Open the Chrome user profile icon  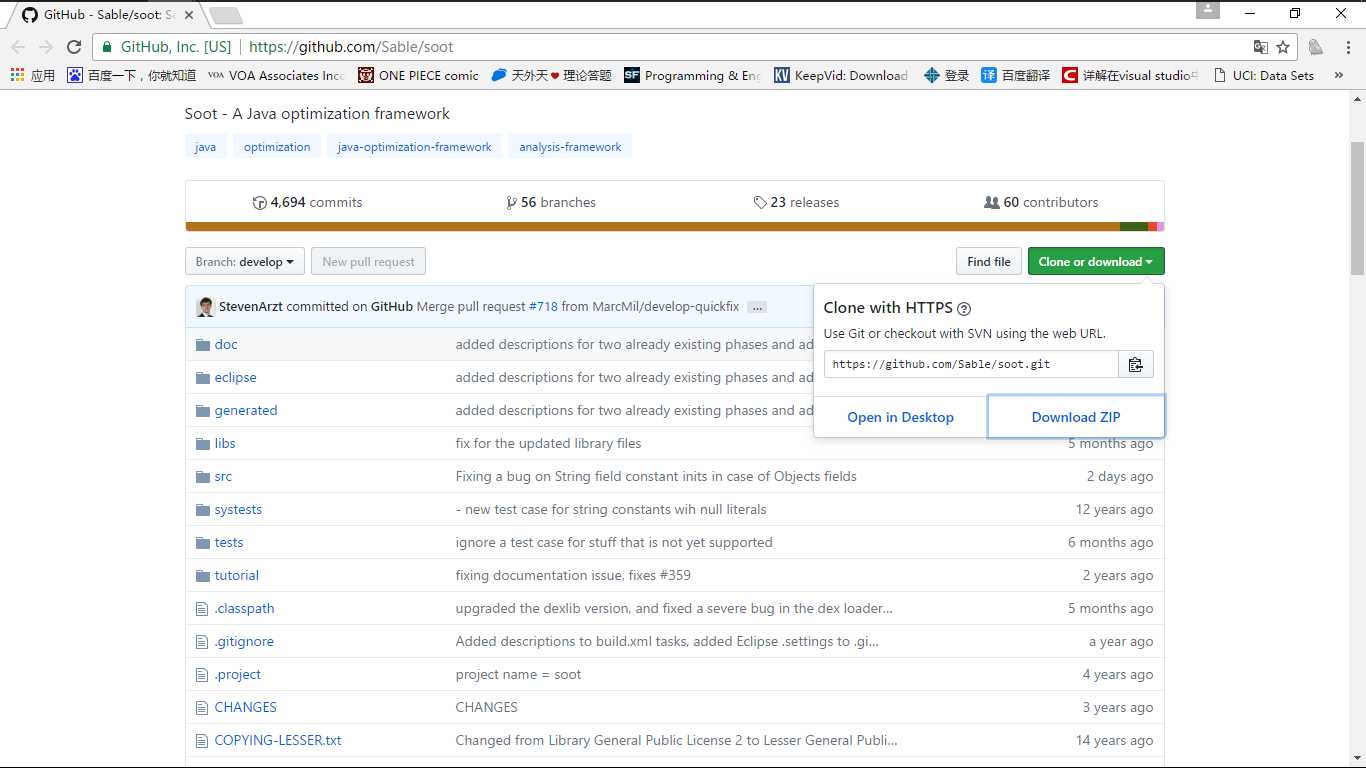[1208, 10]
